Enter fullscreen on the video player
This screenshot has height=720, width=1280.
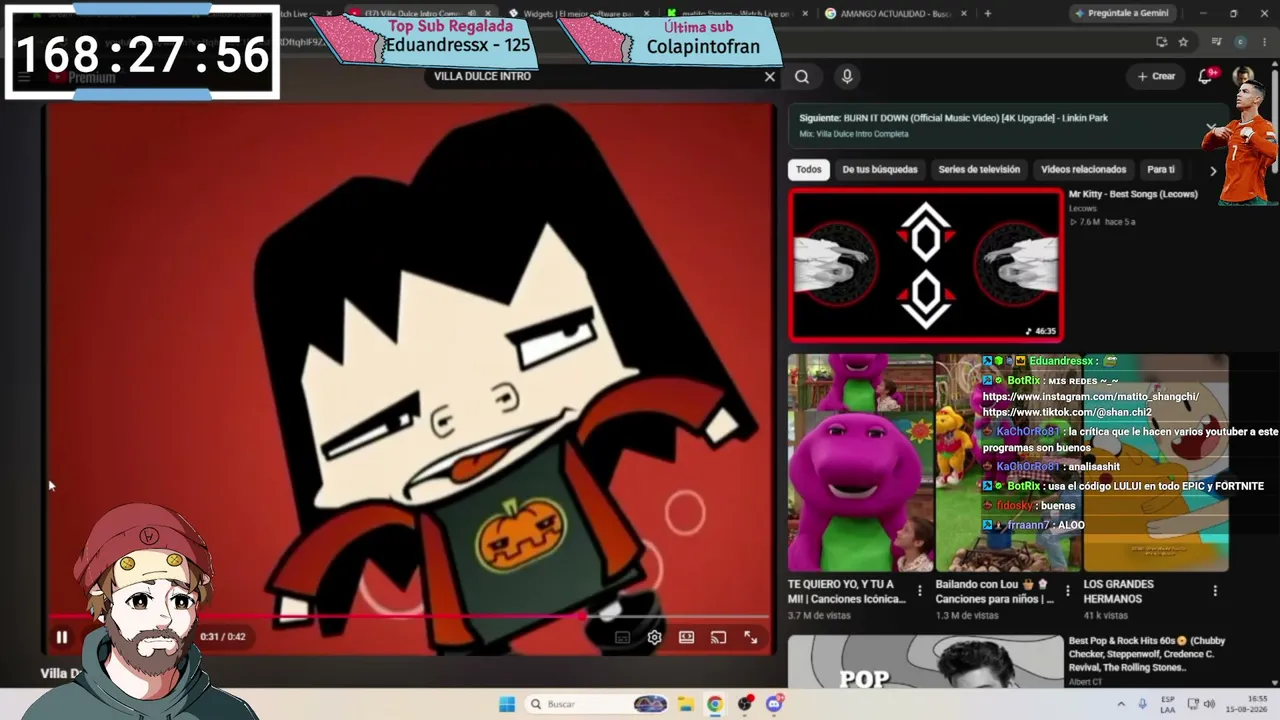(750, 637)
